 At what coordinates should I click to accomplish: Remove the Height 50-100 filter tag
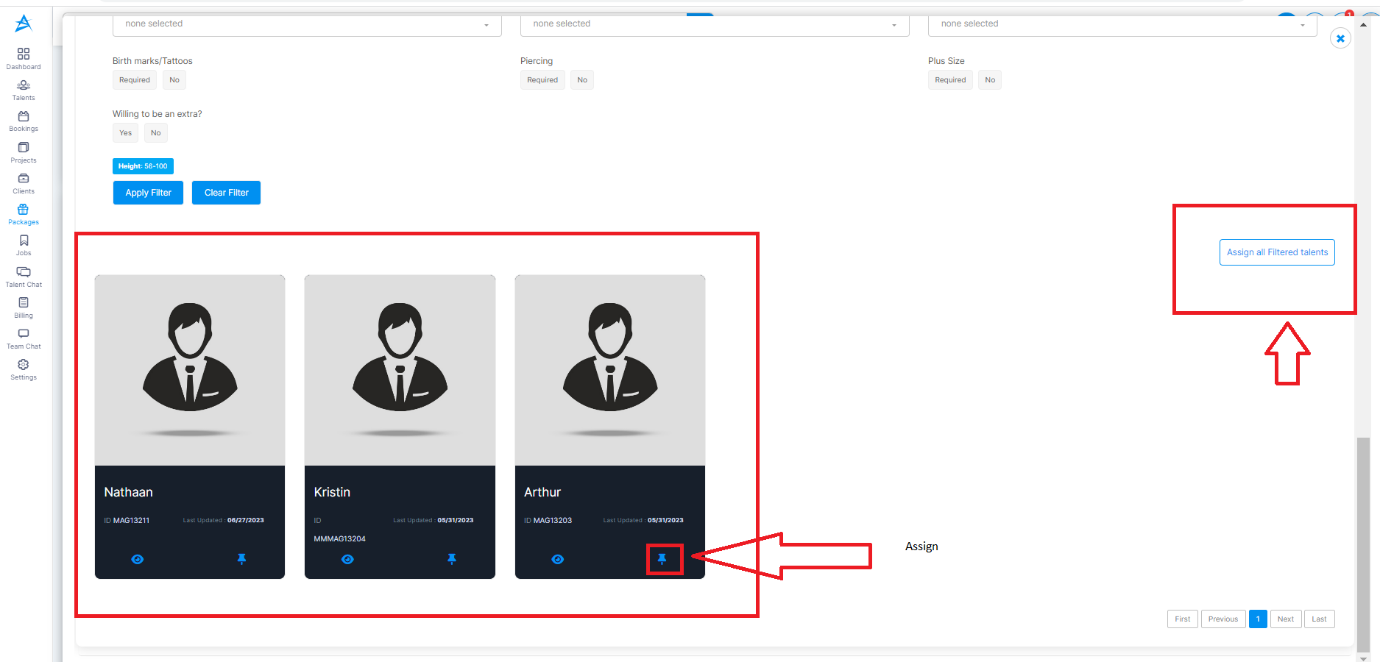click(143, 166)
